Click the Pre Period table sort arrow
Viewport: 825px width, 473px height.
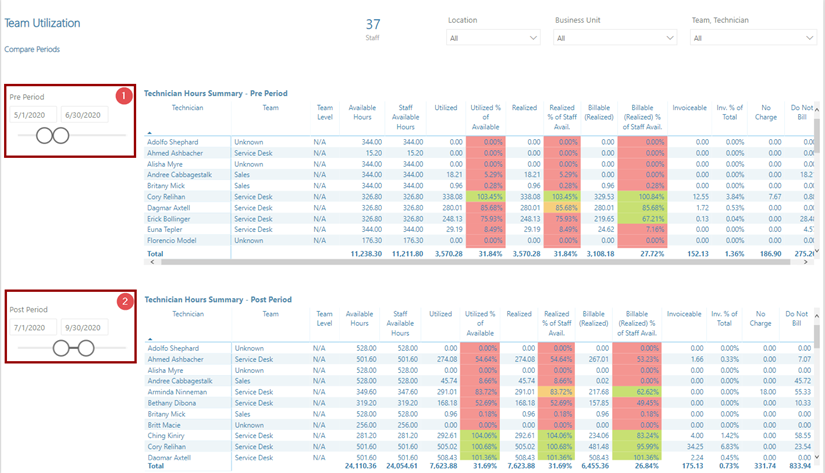148,132
